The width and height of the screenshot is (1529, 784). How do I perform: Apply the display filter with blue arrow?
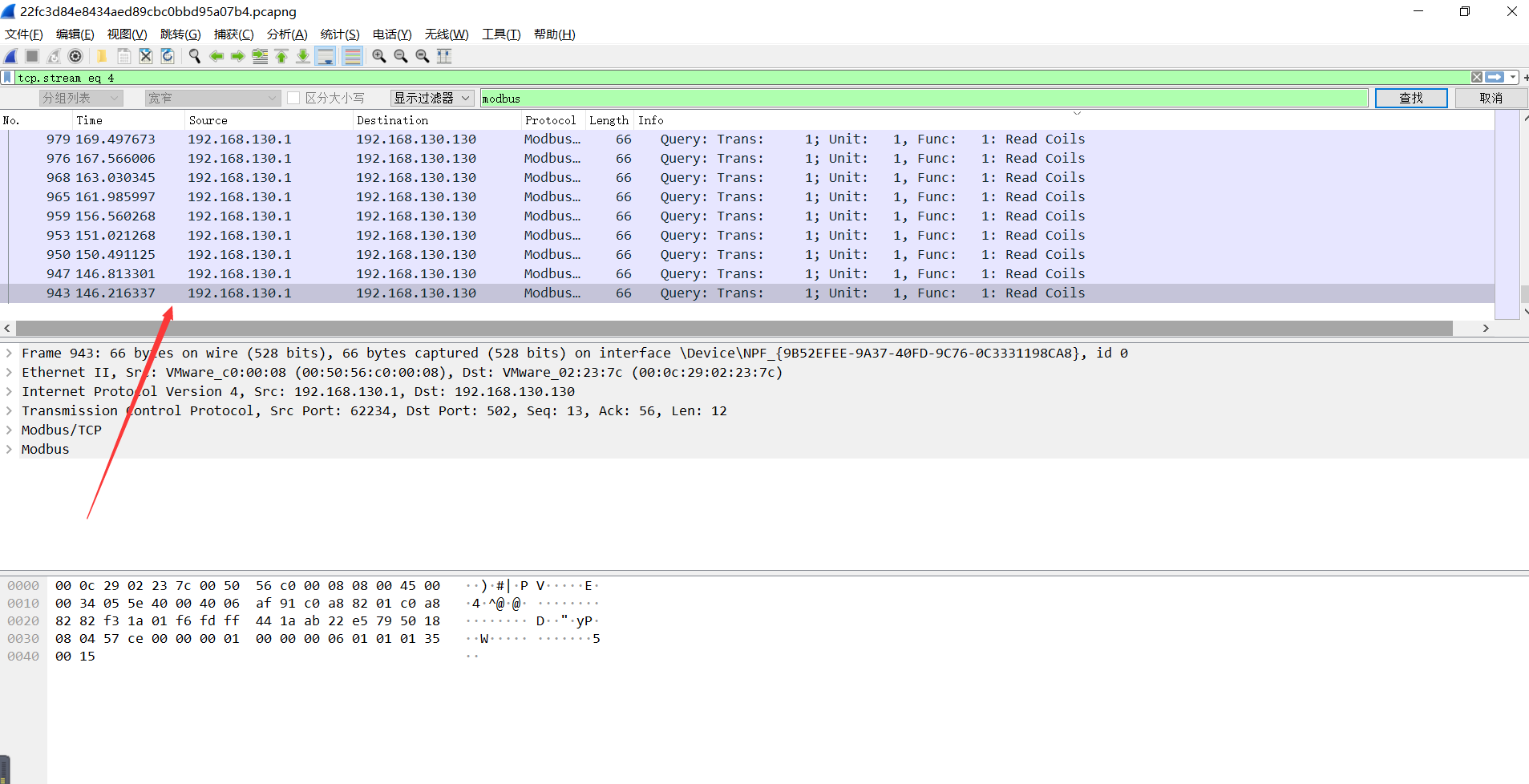(1495, 78)
